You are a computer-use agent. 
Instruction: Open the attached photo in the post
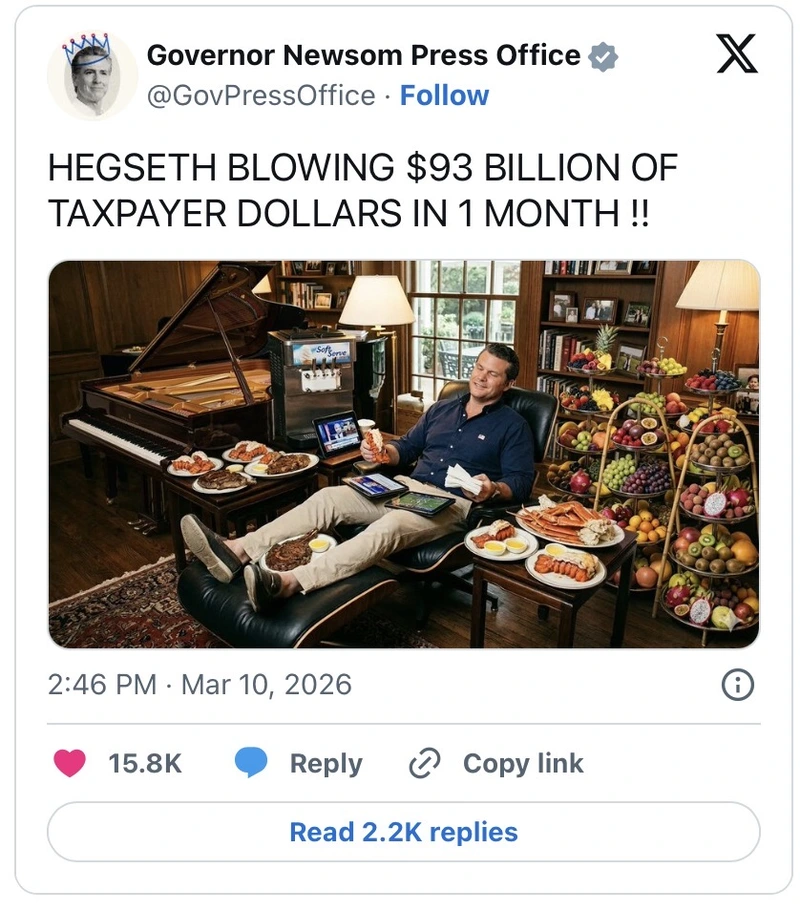point(403,454)
